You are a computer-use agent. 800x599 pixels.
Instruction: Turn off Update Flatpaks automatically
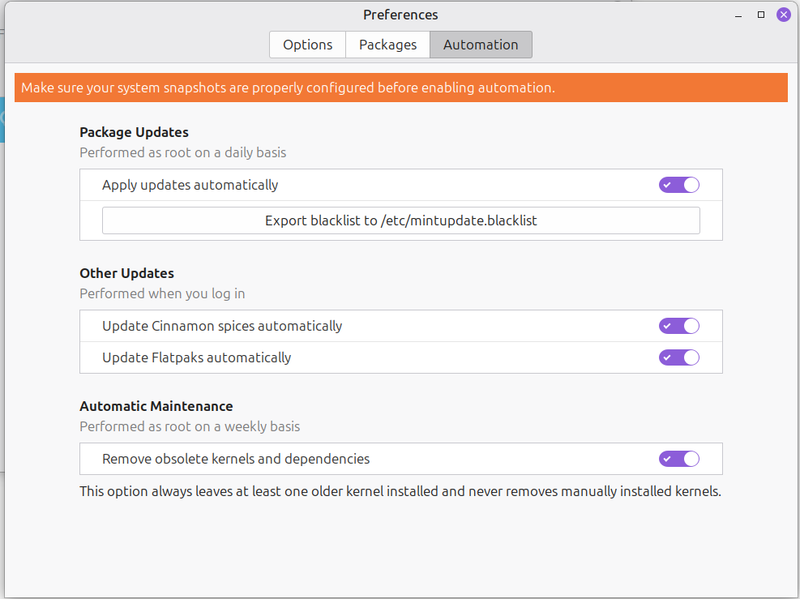[x=679, y=357]
